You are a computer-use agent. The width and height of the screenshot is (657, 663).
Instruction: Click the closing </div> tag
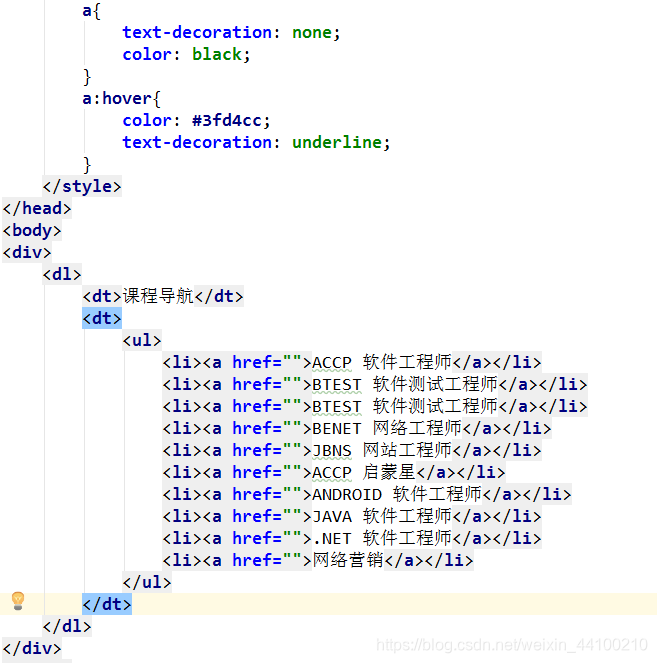pyautogui.click(x=32, y=648)
